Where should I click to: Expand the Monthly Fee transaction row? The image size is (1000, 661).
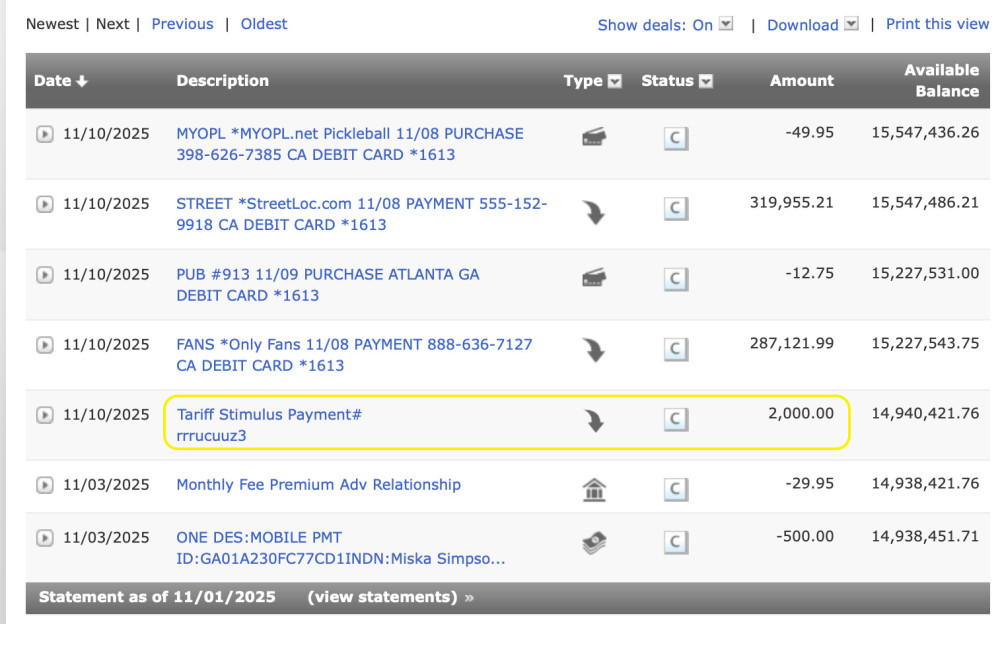pyautogui.click(x=44, y=485)
